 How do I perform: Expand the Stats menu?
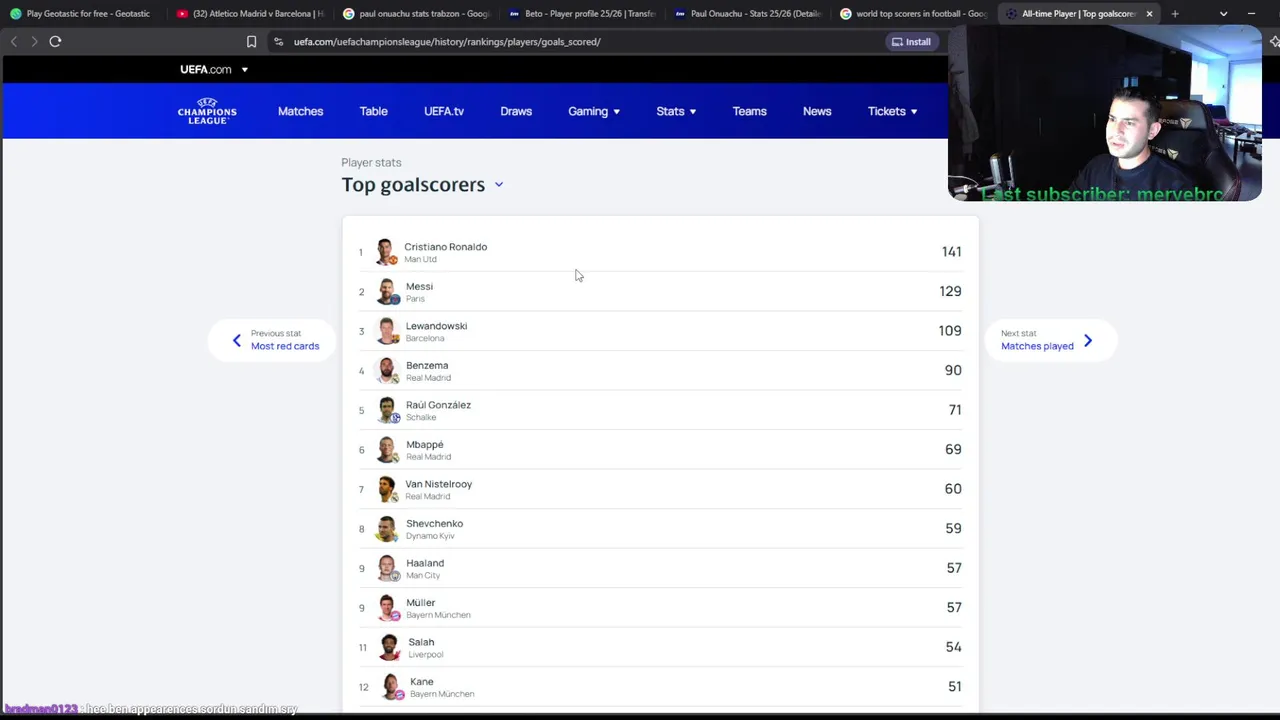click(x=676, y=111)
